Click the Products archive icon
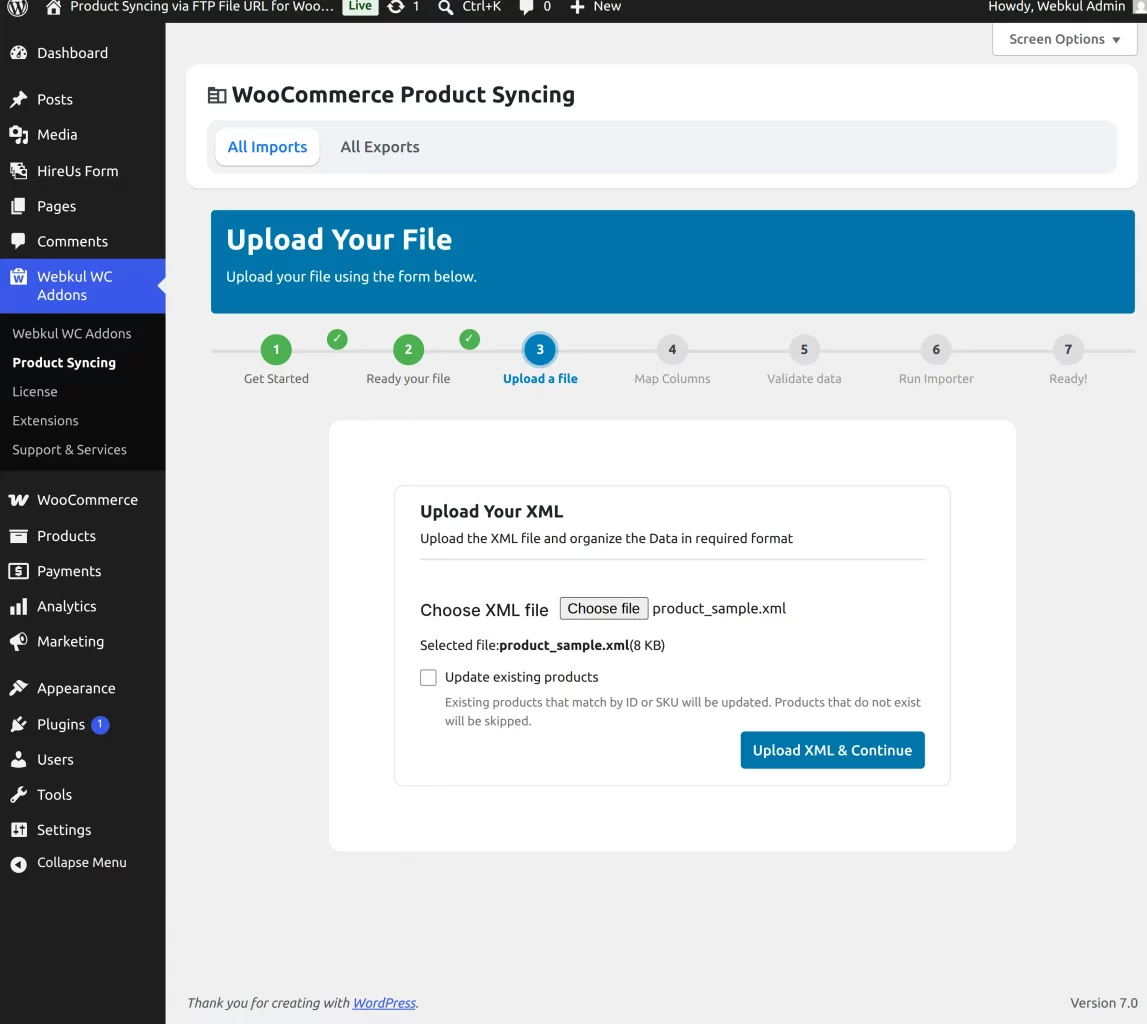The width and height of the screenshot is (1147, 1024). pyautogui.click(x=19, y=536)
